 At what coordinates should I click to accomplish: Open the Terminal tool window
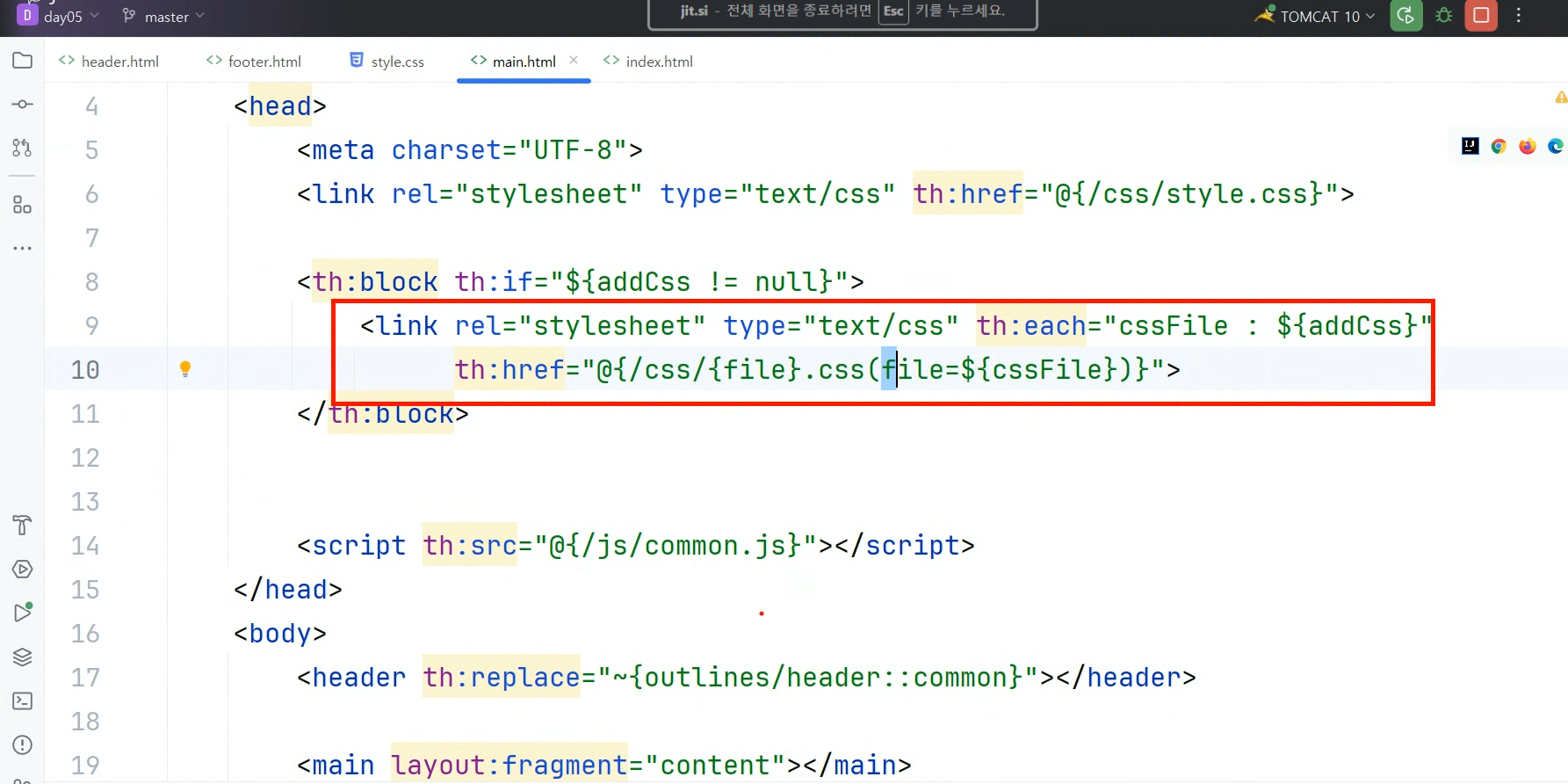[23, 701]
